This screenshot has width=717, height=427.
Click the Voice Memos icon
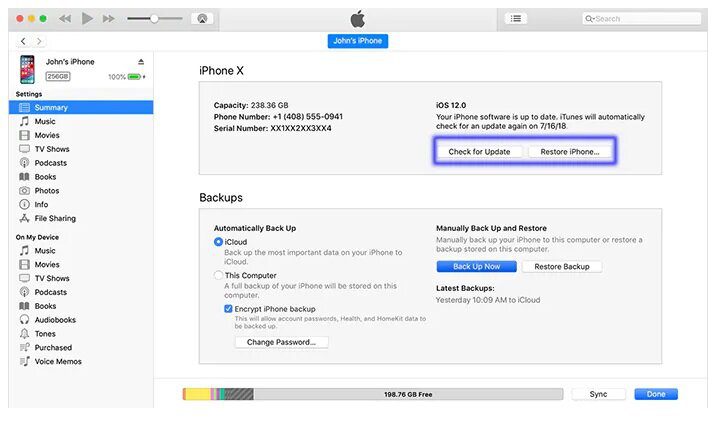24,361
